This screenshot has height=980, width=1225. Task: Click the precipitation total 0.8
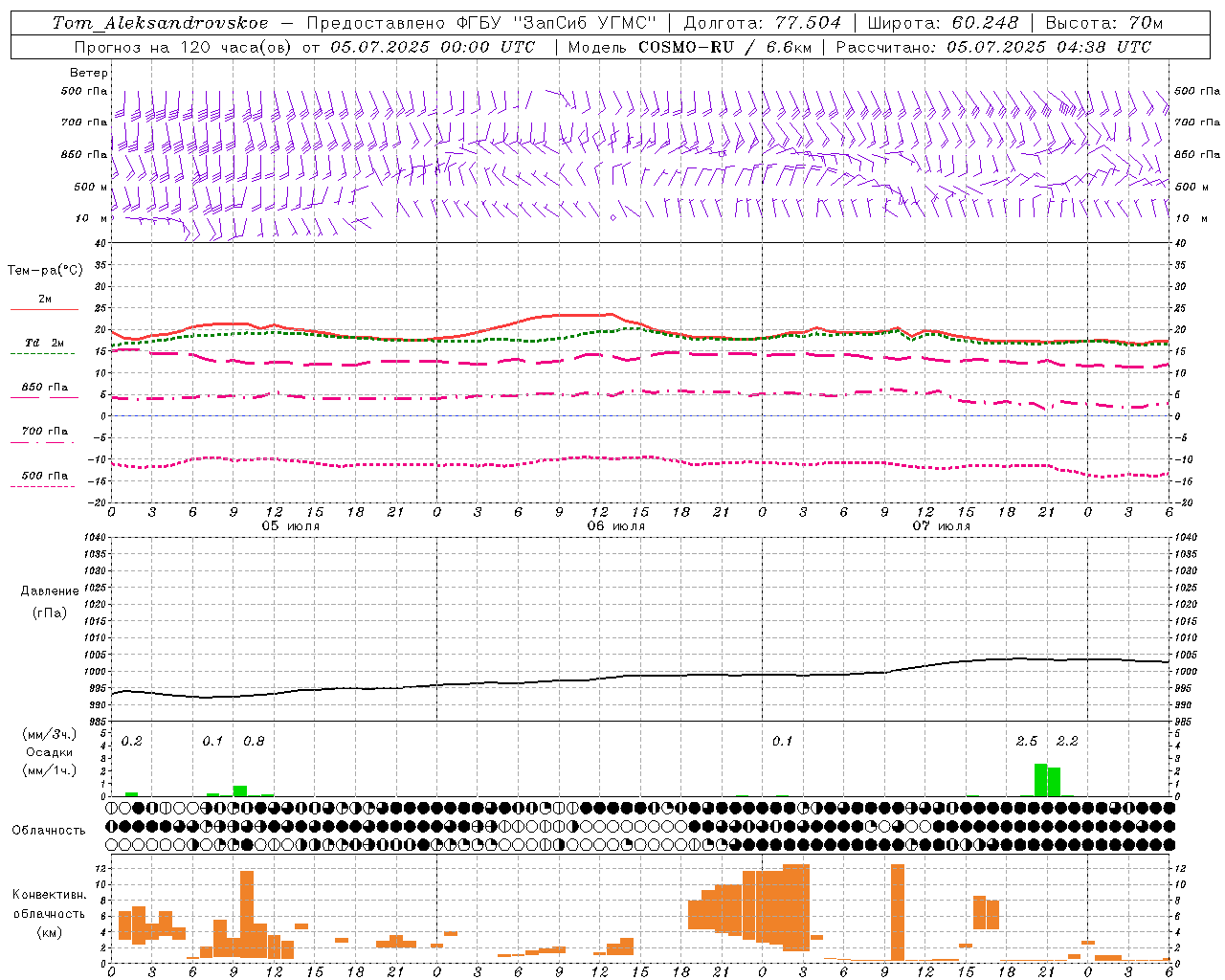254,742
